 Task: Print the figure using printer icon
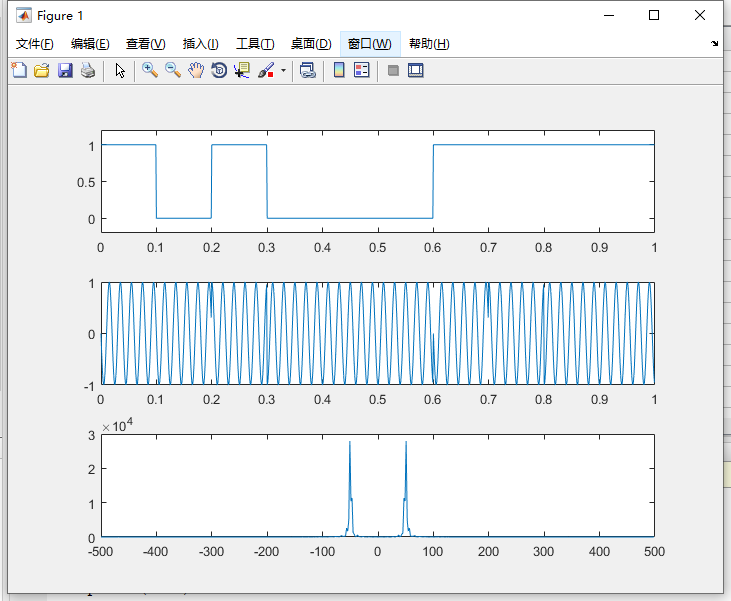click(x=88, y=70)
